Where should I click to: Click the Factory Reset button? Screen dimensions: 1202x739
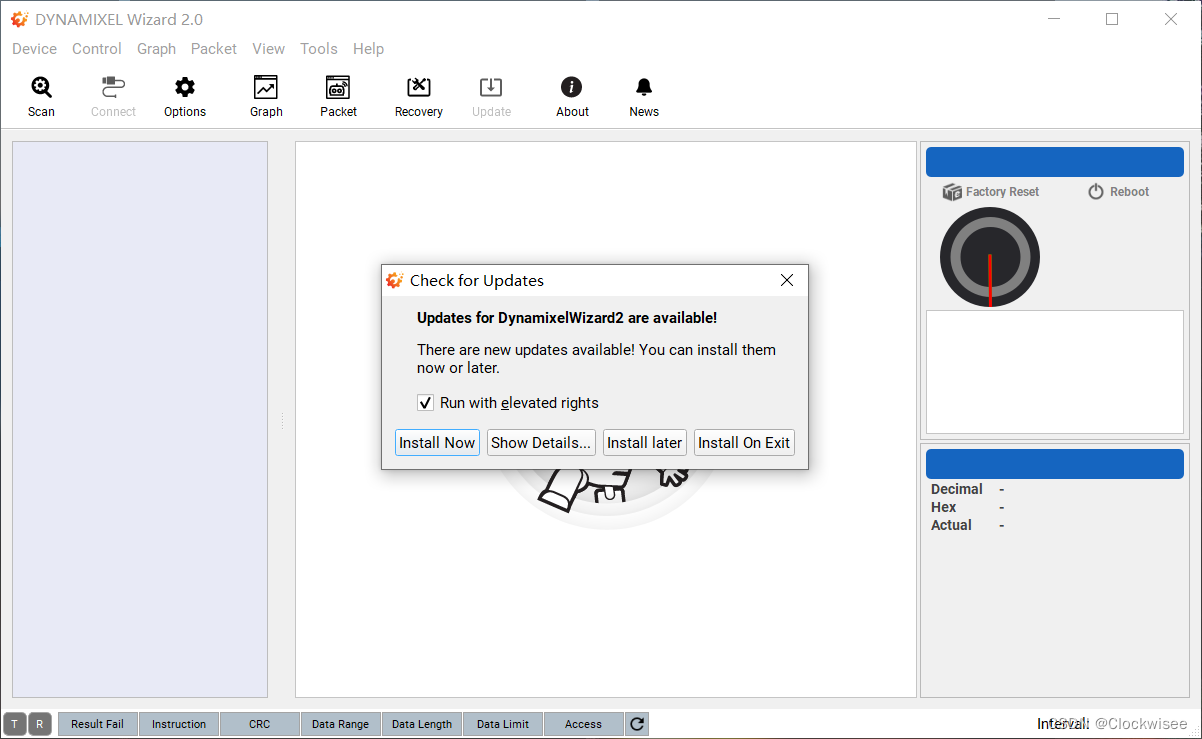coord(991,192)
